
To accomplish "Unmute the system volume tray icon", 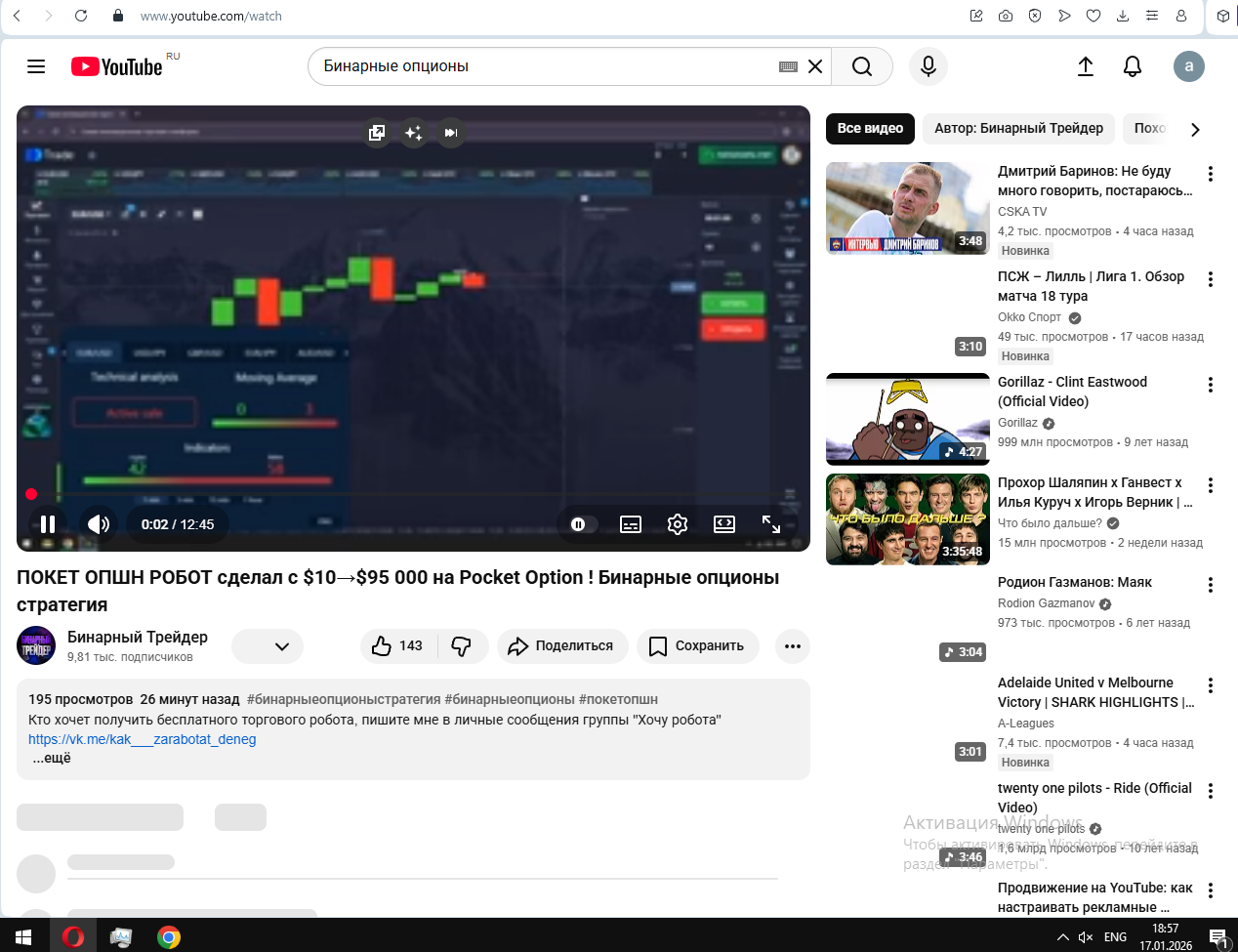I will coord(1086,937).
